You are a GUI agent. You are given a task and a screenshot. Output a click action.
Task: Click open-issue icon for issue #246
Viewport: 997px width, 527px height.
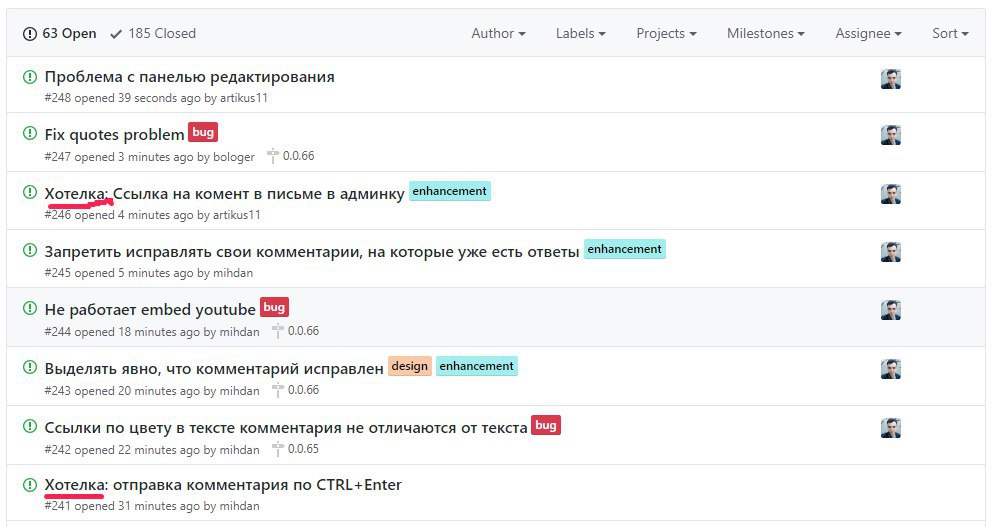30,192
